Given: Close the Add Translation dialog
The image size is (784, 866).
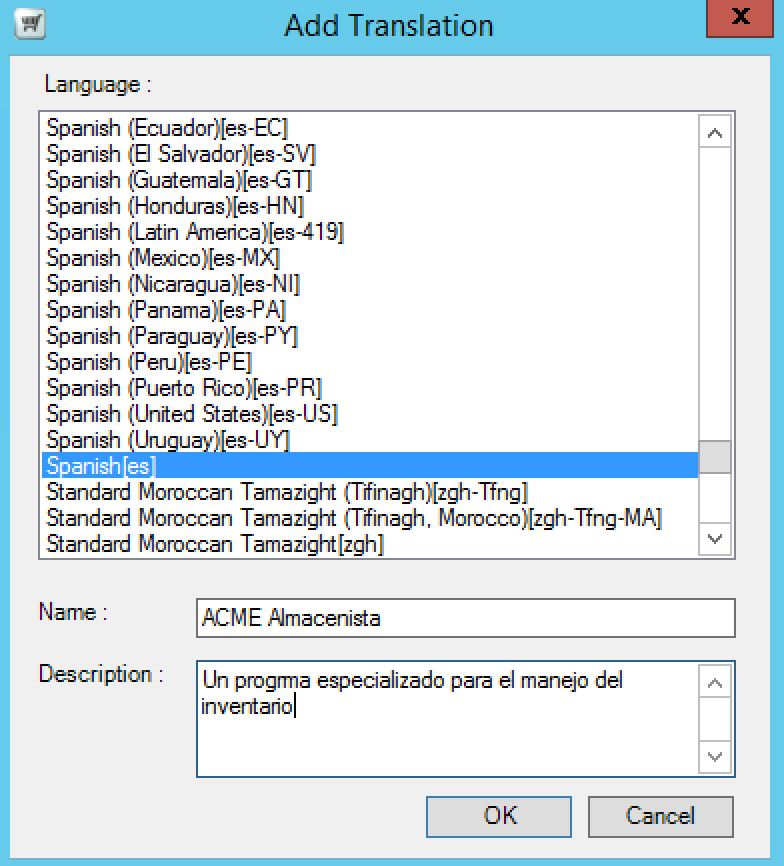Looking at the screenshot, I should 741,18.
